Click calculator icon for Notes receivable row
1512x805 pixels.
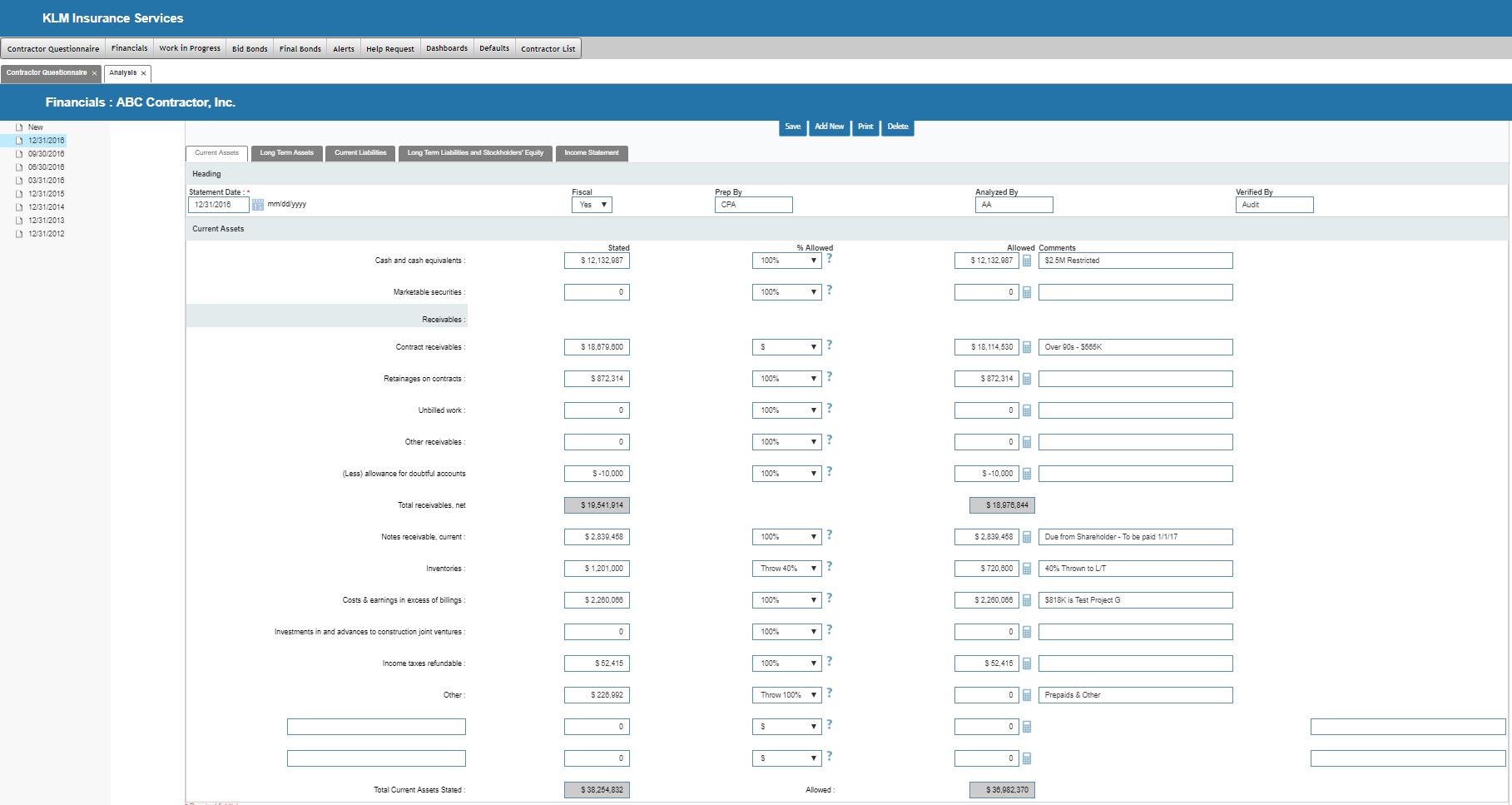click(x=1027, y=538)
